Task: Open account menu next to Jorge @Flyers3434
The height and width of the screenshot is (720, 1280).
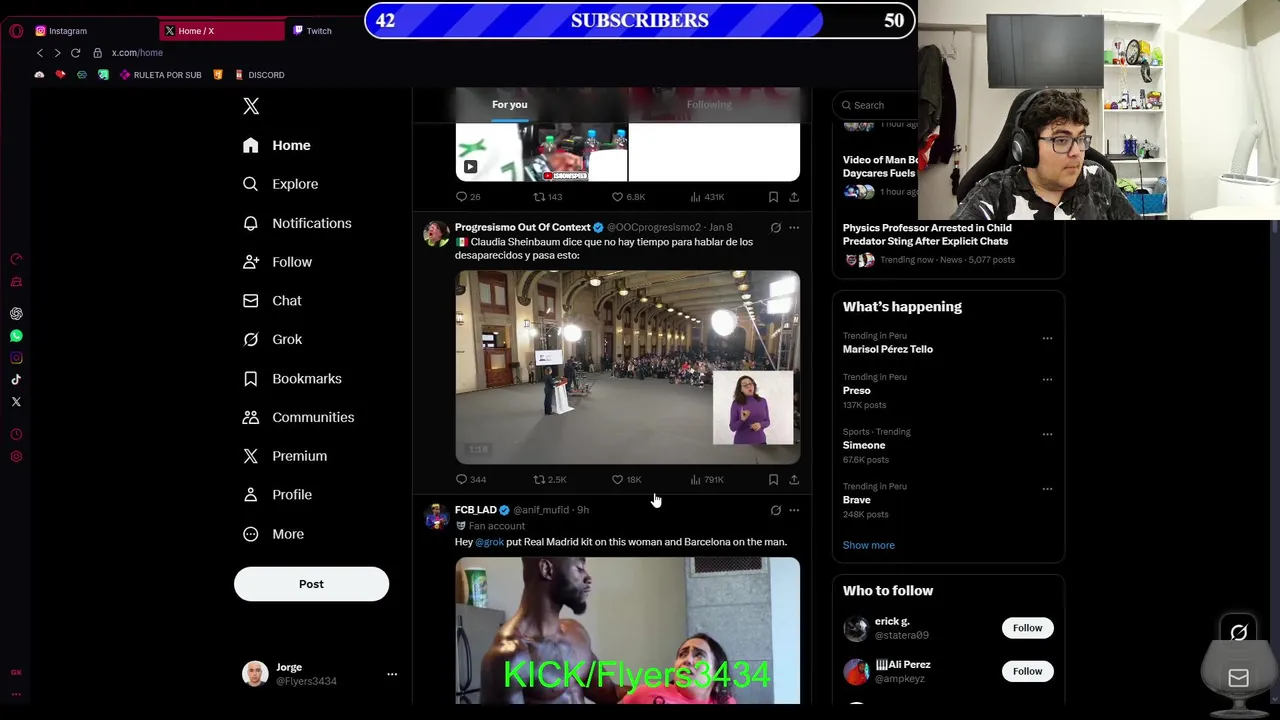Action: click(x=392, y=675)
